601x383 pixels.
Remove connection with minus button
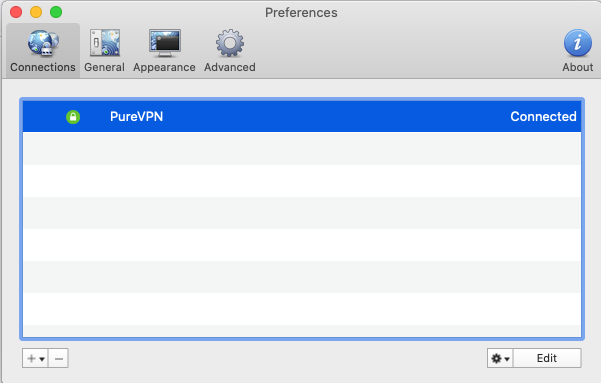coord(59,358)
